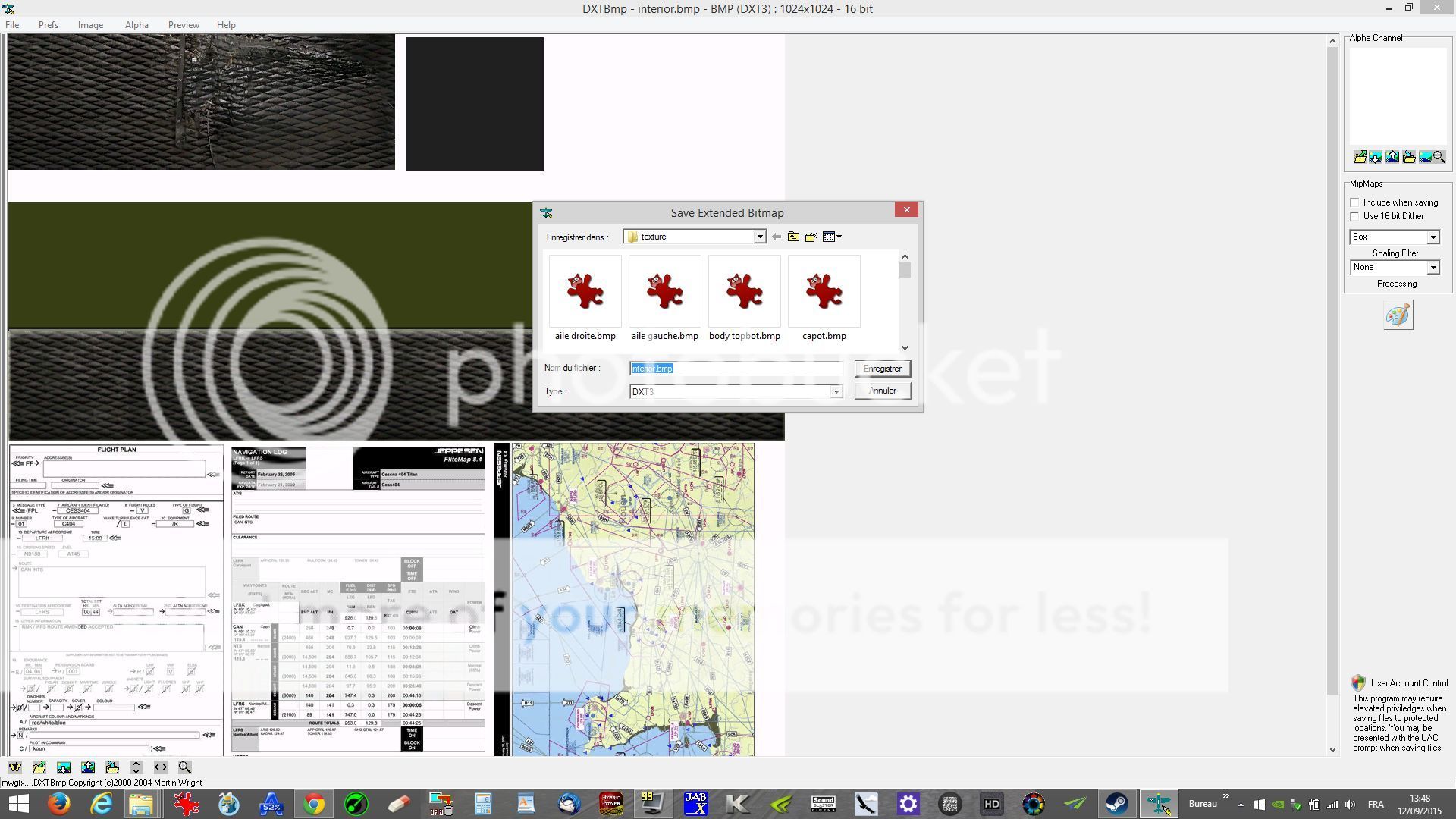Open the Help menu
Viewport: 1456px width, 819px height.
226,25
